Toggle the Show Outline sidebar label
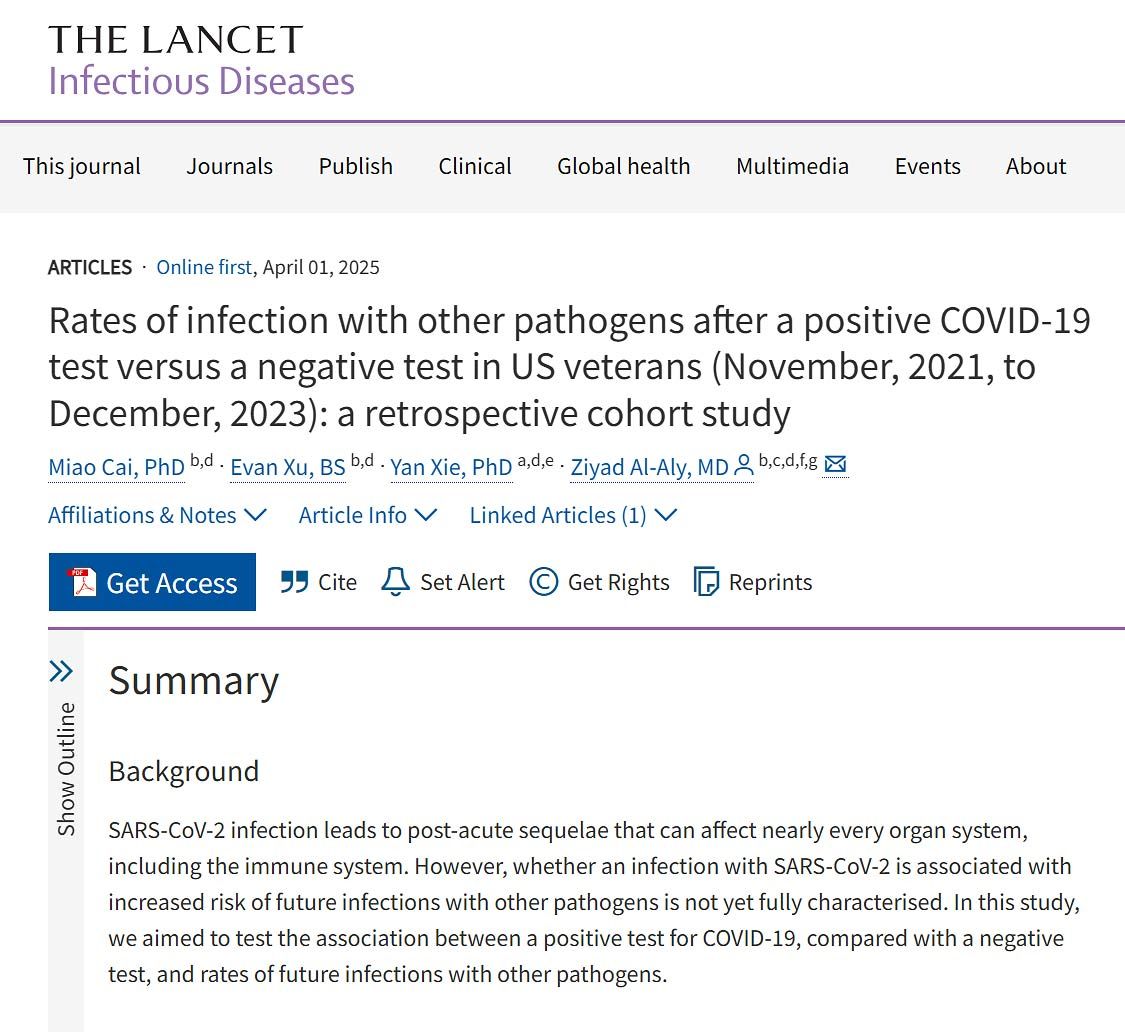 tap(66, 769)
